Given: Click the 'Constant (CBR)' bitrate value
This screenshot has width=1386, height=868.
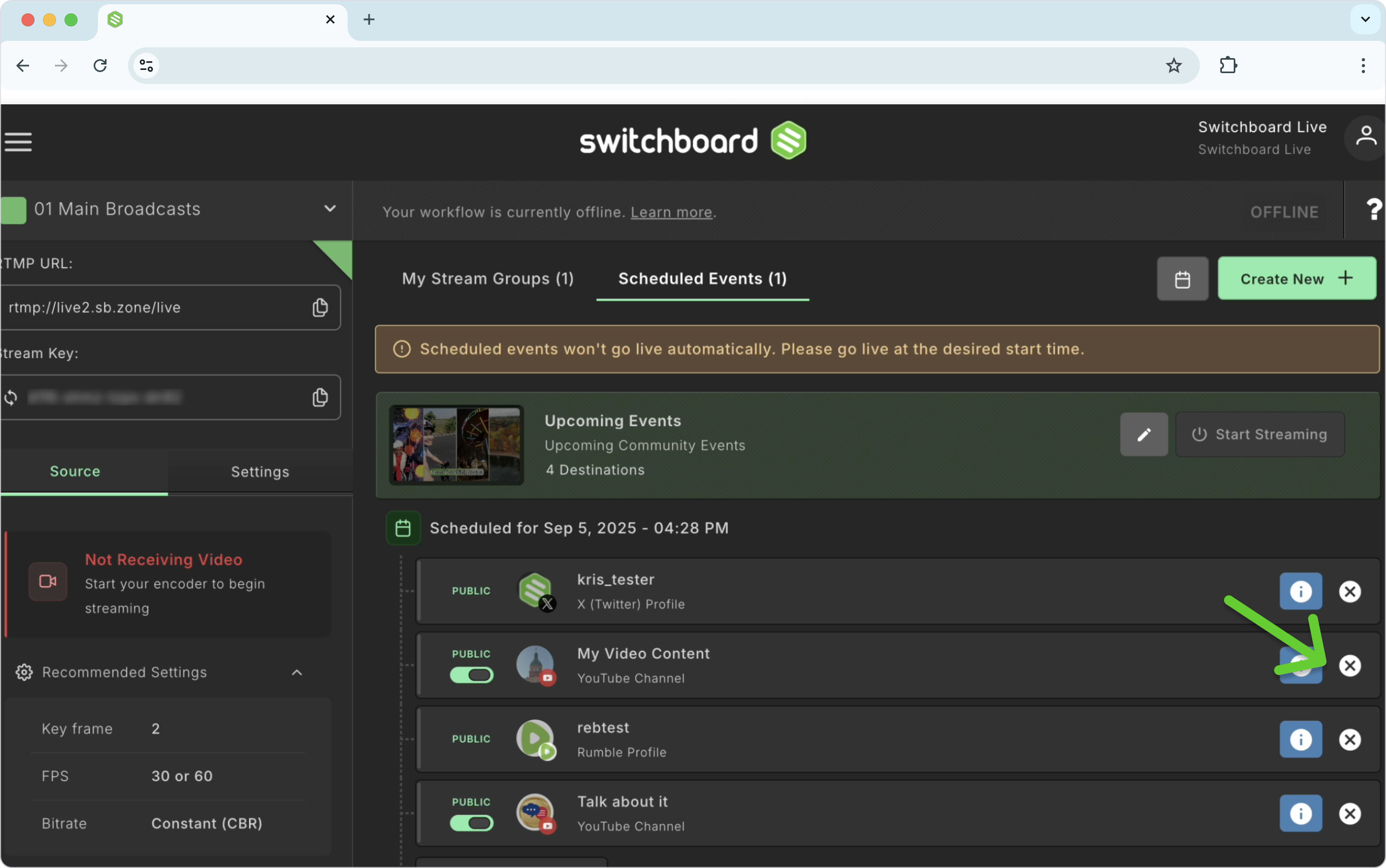Looking at the screenshot, I should coord(207,823).
